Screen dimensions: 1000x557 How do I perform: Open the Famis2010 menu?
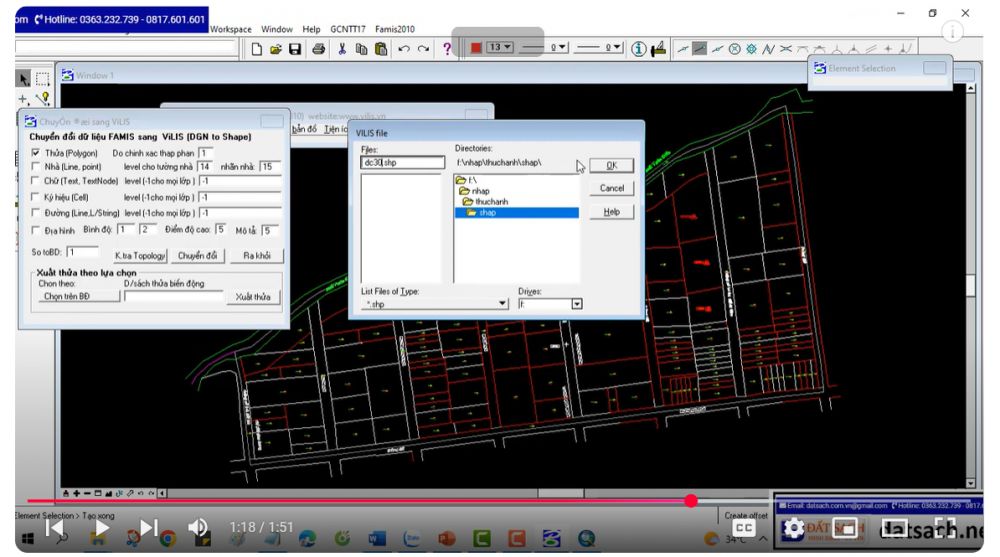point(395,29)
